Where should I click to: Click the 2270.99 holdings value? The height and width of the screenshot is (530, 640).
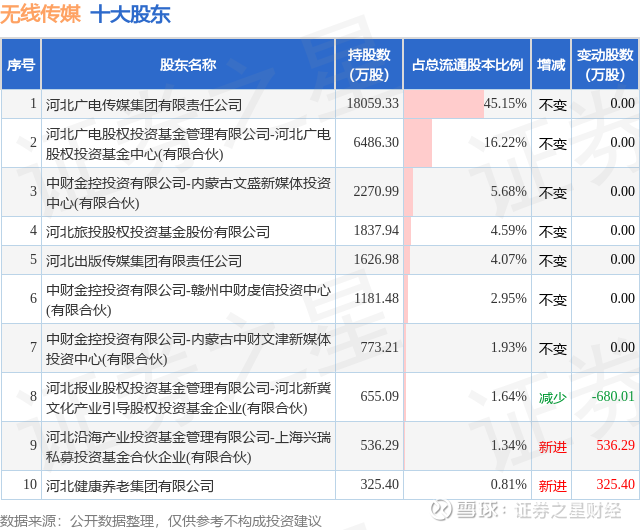376,191
